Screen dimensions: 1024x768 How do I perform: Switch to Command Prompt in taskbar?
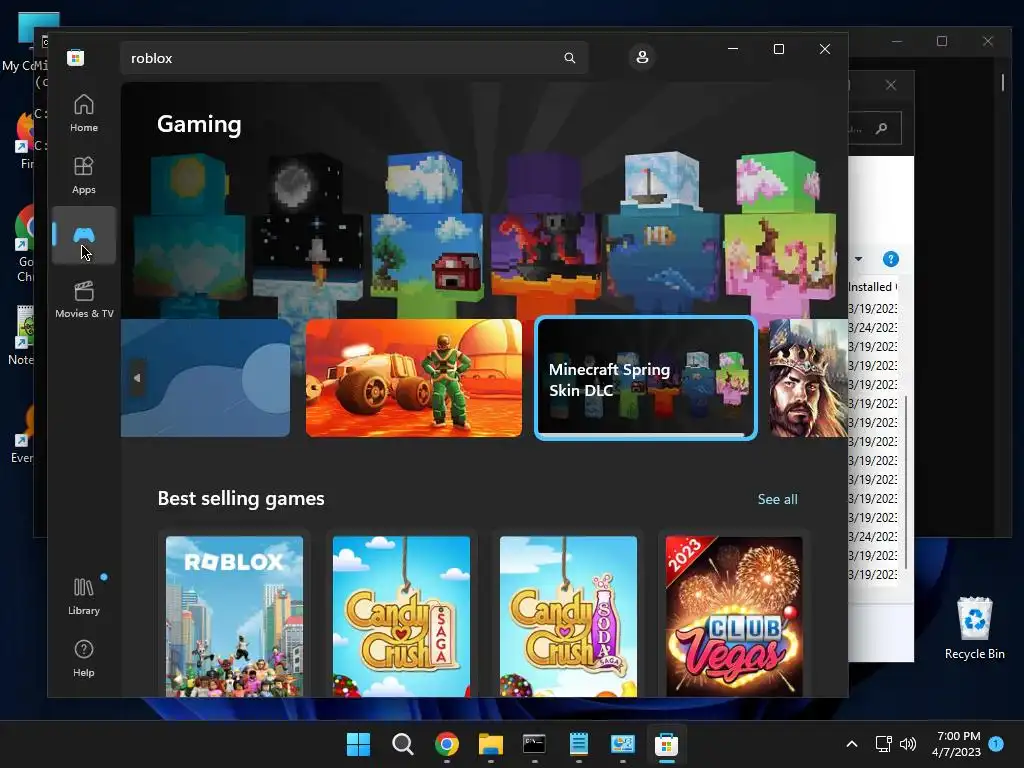pos(534,744)
